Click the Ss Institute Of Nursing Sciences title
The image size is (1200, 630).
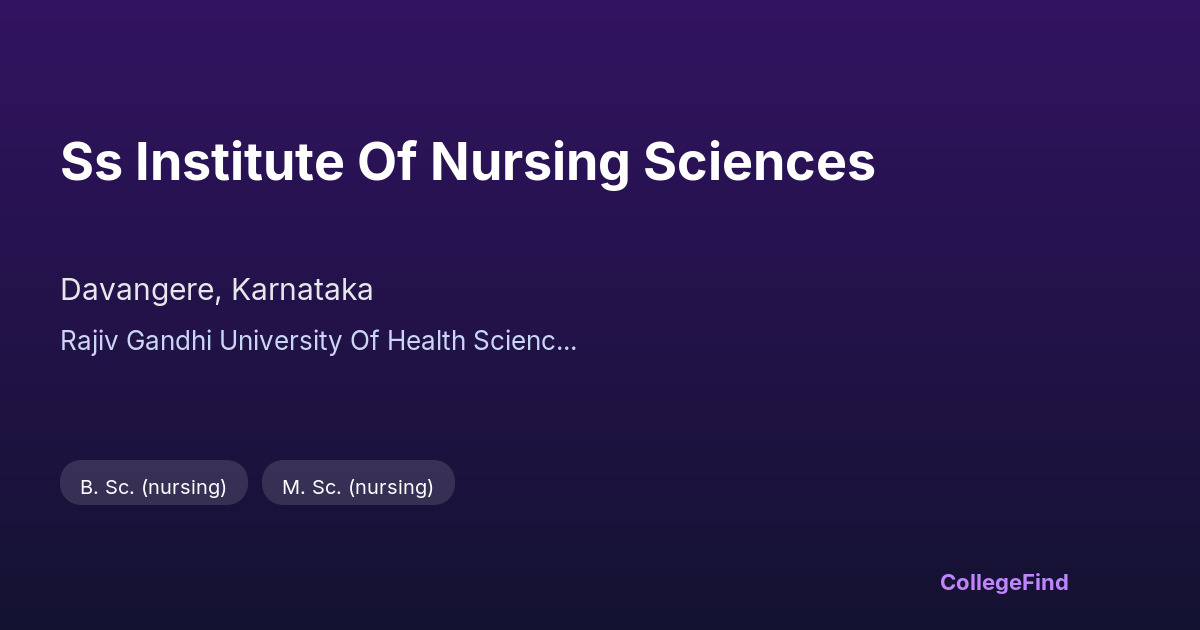[467, 162]
